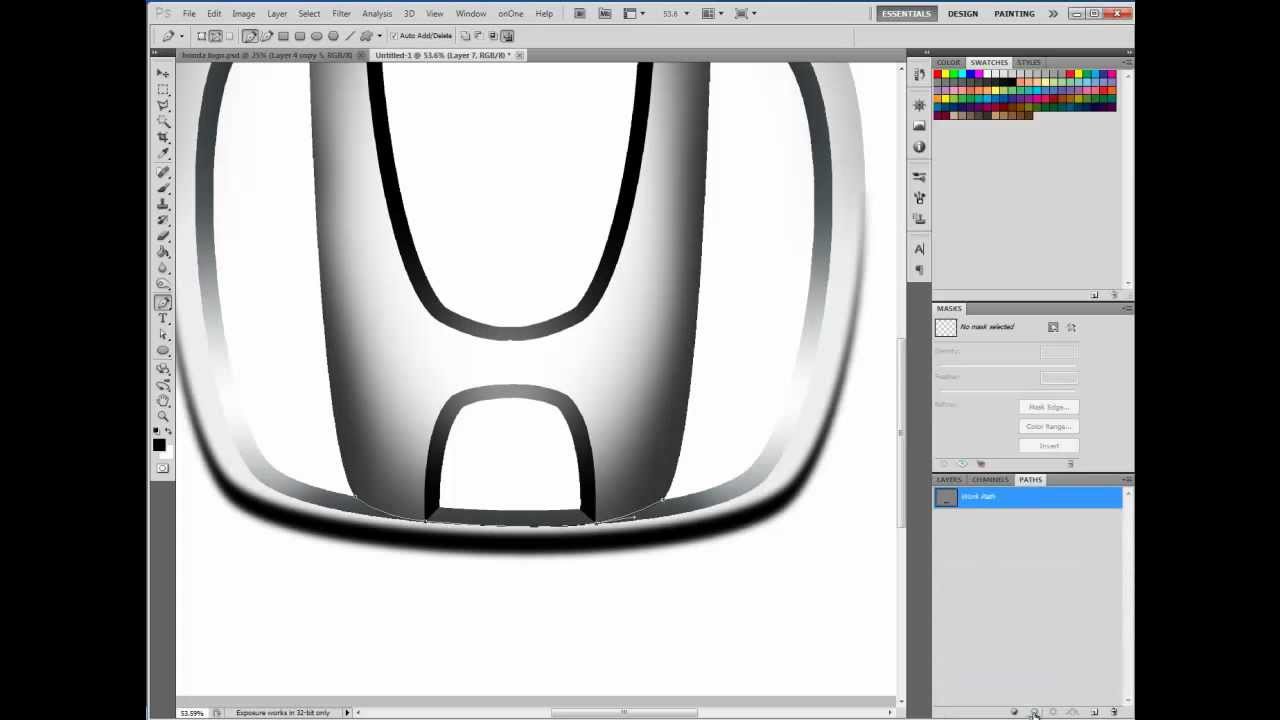Launch Mini Bridge from application bar
Image resolution: width=1280 pixels, height=720 pixels.
tap(604, 14)
